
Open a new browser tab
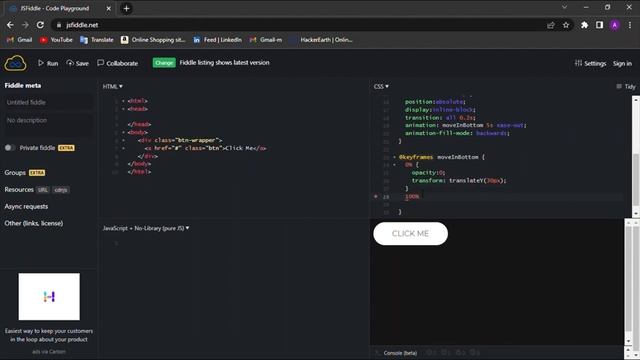point(127,8)
